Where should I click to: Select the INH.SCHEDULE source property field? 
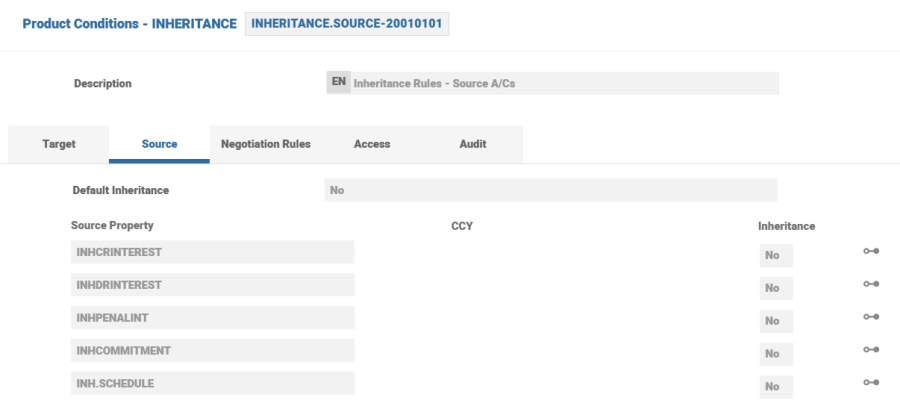pyautogui.click(x=212, y=384)
